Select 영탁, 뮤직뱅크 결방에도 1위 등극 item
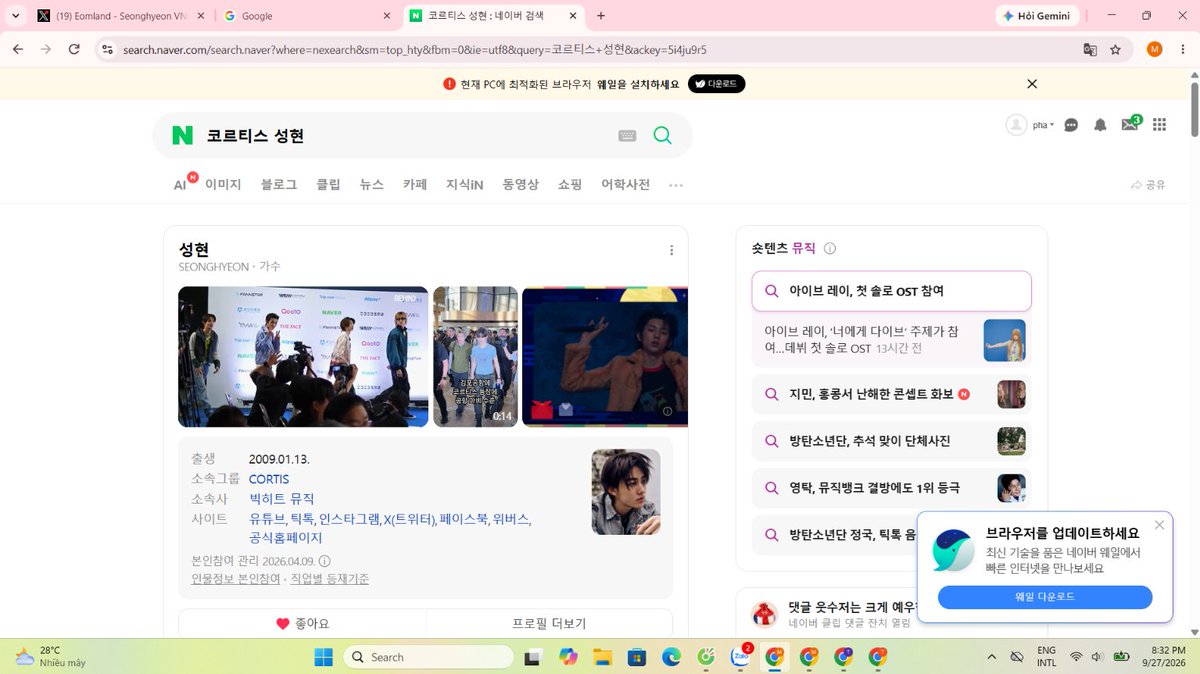This screenshot has height=674, width=1200. click(889, 488)
